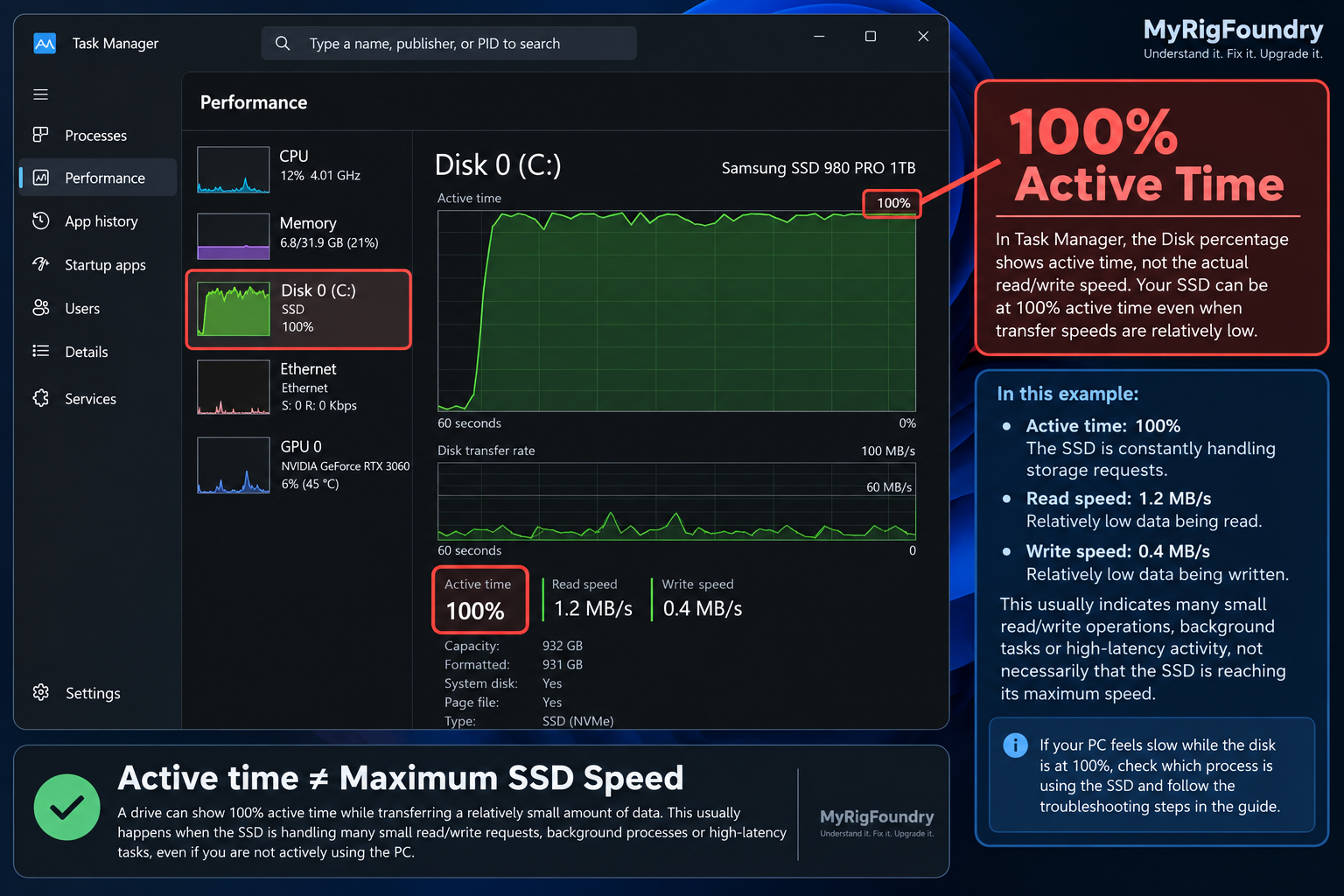The width and height of the screenshot is (1344, 896).
Task: Click the Formatted 931 GB value
Action: coord(563,664)
